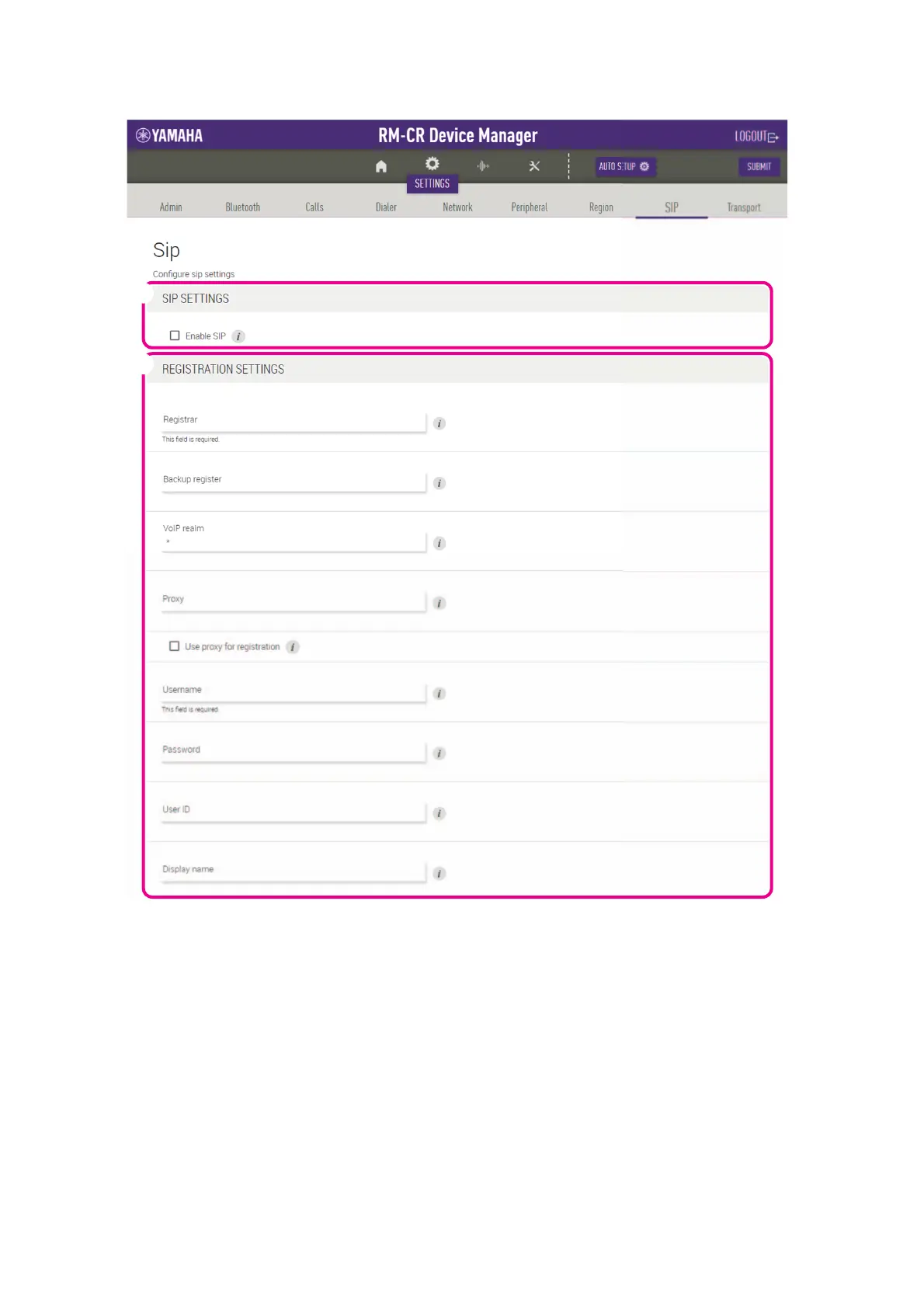Switch to the Peripheral tab
Image resolution: width=924 pixels, height=1308 pixels.
pos(530,207)
